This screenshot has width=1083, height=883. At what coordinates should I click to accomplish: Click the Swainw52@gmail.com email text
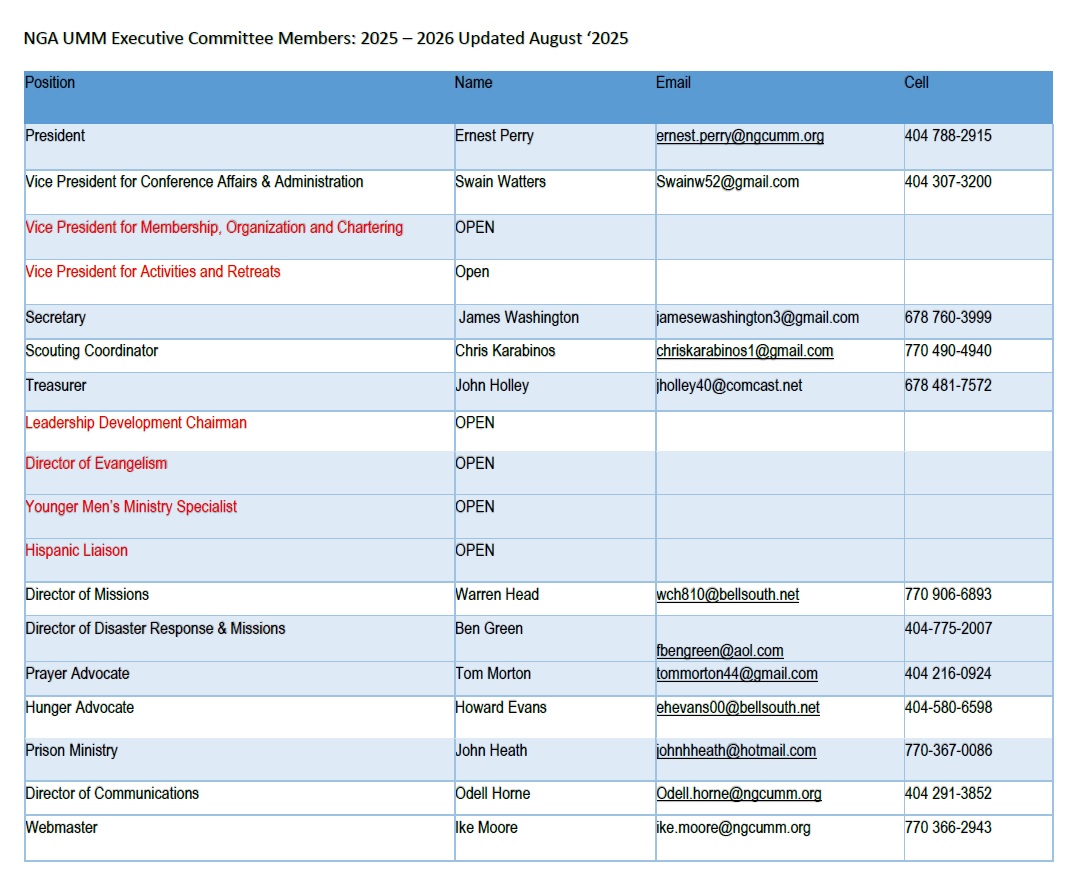[x=727, y=182]
